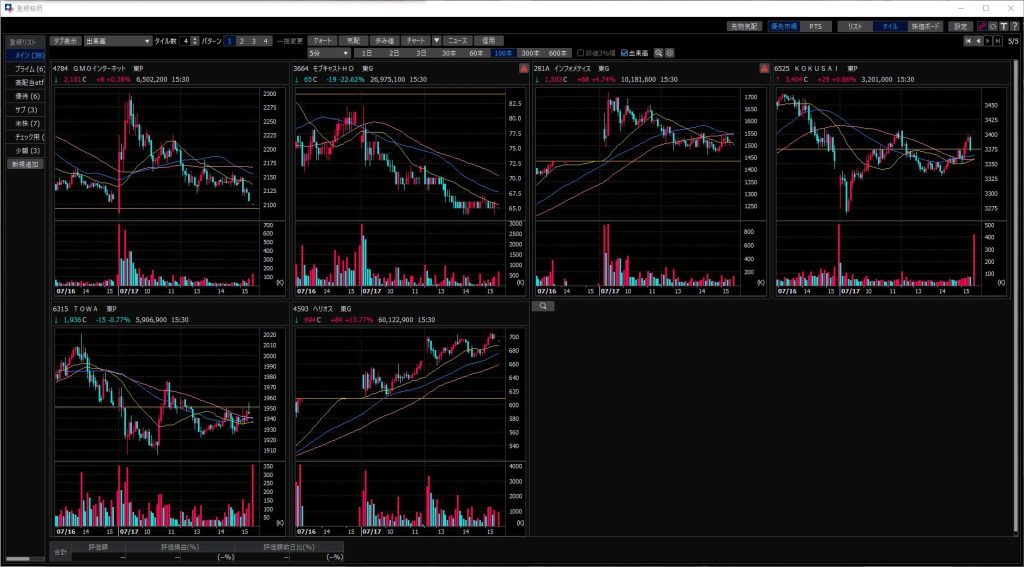Image resolution: width=1024 pixels, height=567 pixels.
Task: Click search magnifier button below インフォメティス chart
Action: click(543, 307)
